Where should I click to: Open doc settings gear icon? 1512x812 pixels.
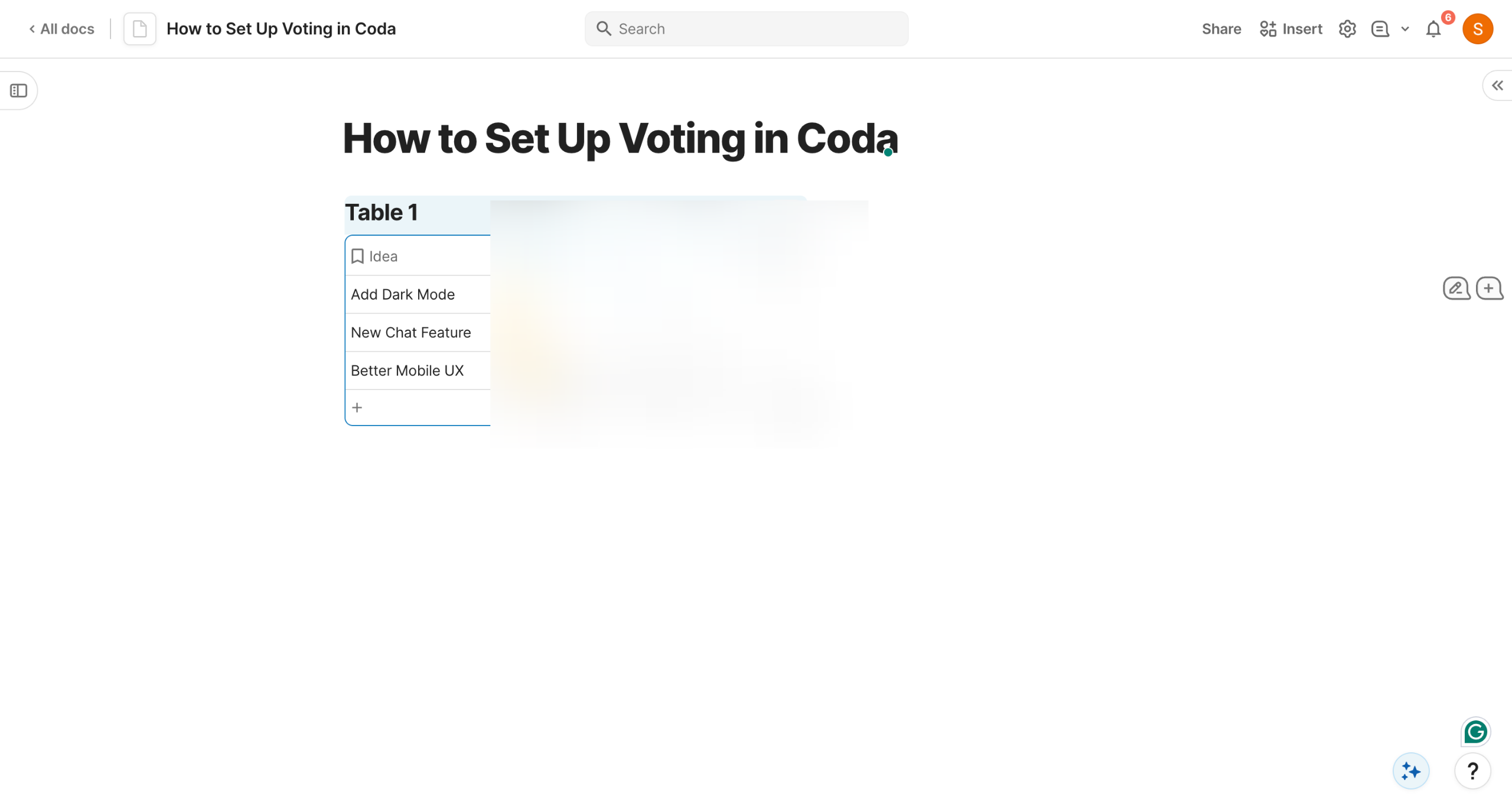point(1347,29)
